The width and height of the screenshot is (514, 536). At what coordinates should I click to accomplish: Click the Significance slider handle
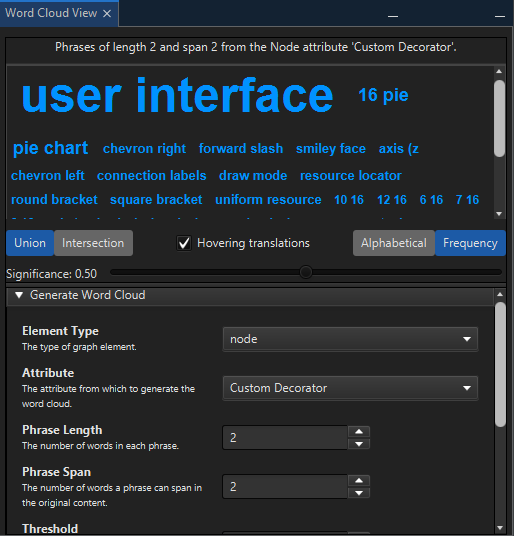306,272
